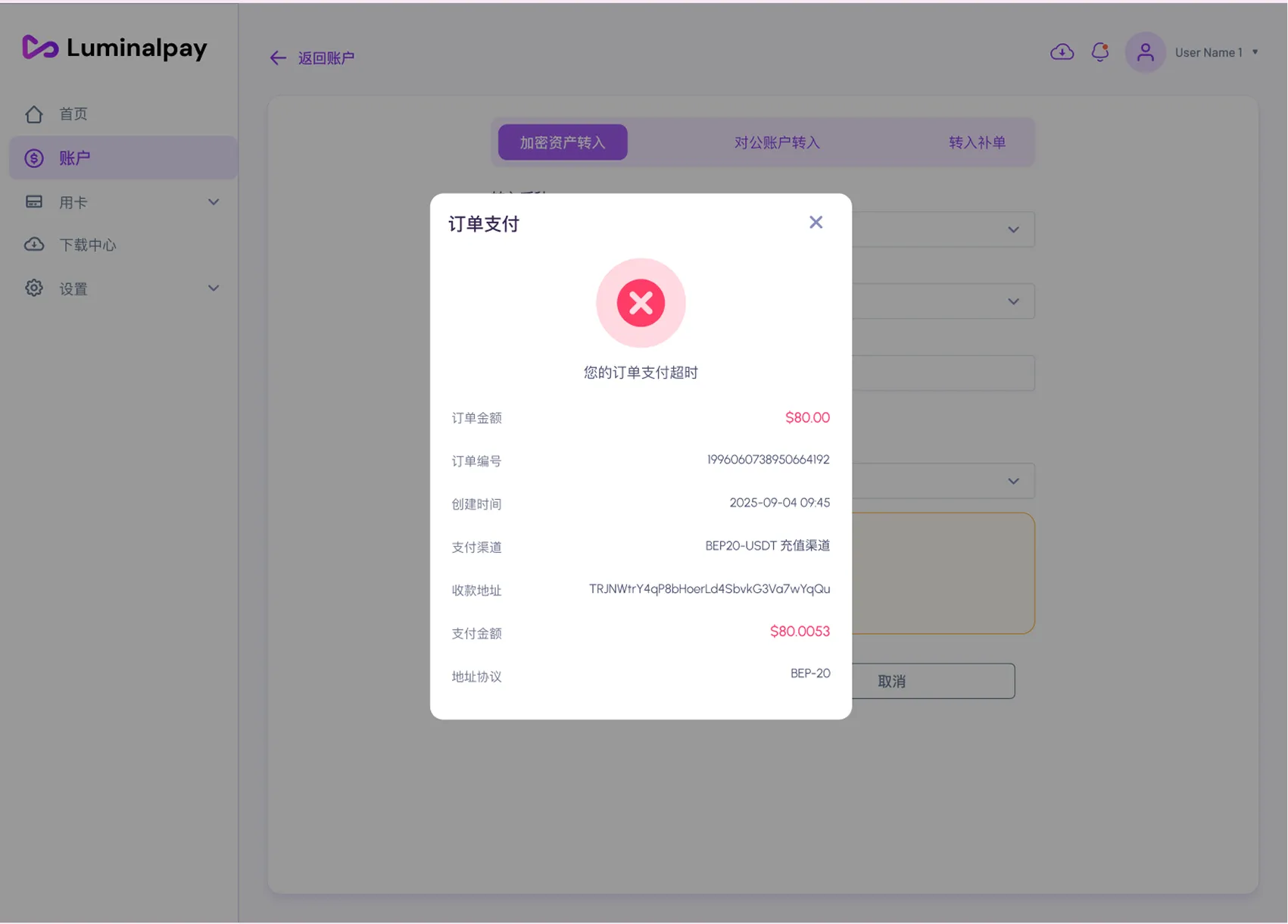Click BEP20-USDT 充值渠道 value
This screenshot has height=924, width=1288.
click(x=767, y=546)
